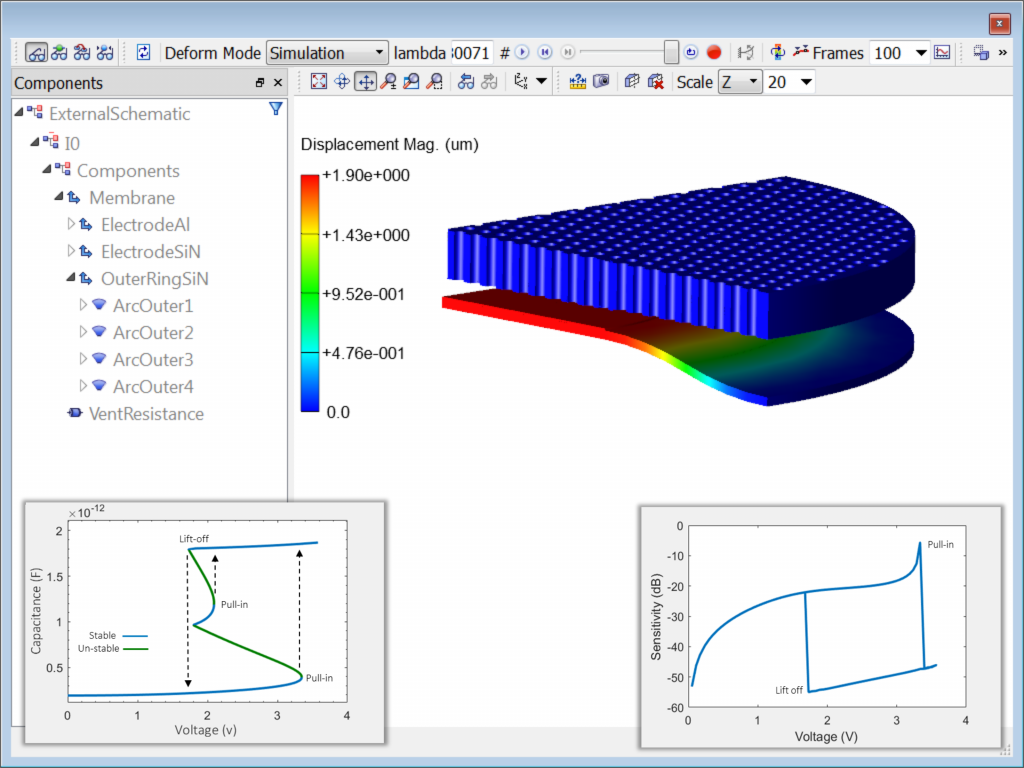Click the Sensitivity vs Voltage plot thumbnail
Image resolution: width=1024 pixels, height=768 pixels.
[x=821, y=627]
